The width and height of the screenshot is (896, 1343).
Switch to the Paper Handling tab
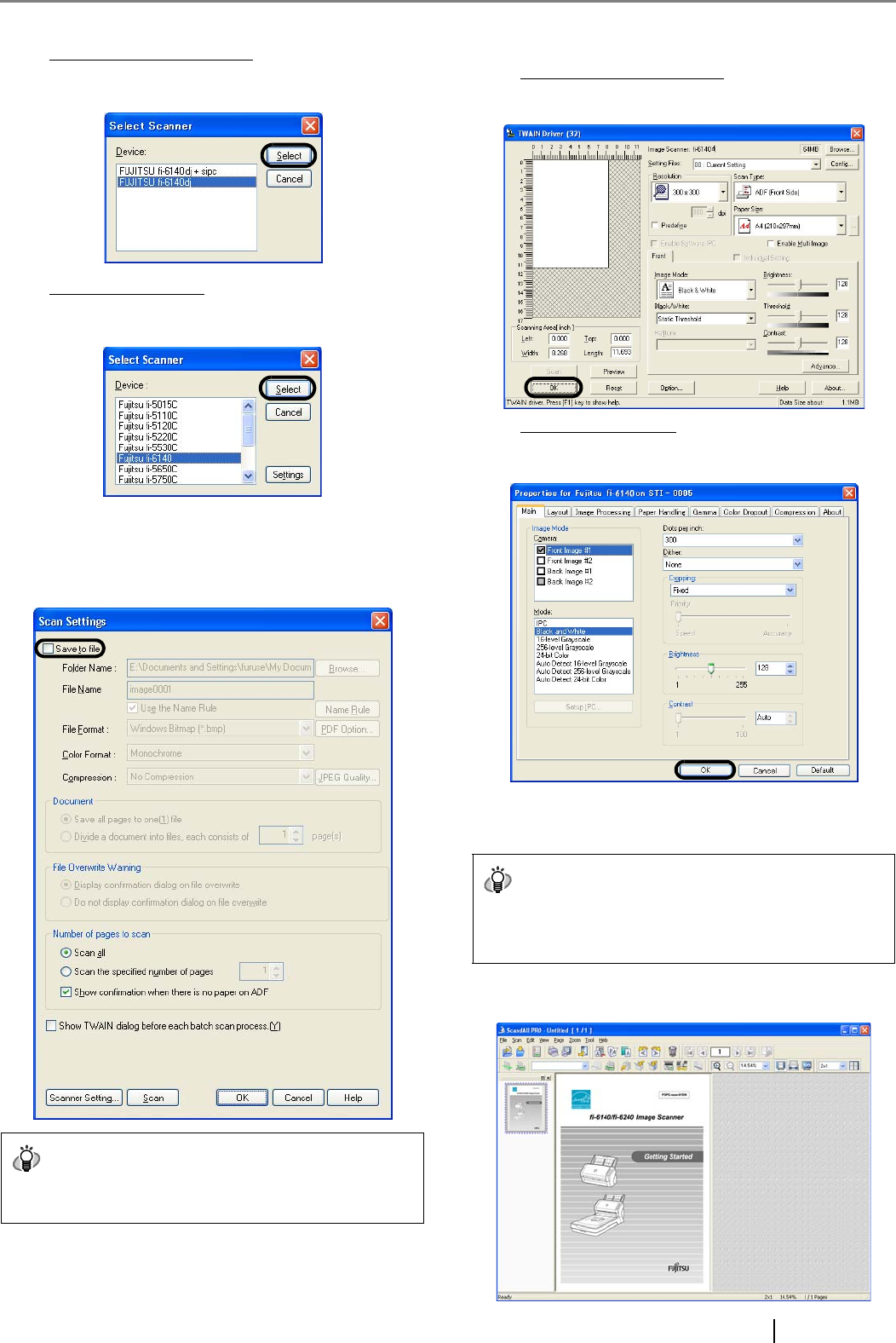tap(662, 512)
